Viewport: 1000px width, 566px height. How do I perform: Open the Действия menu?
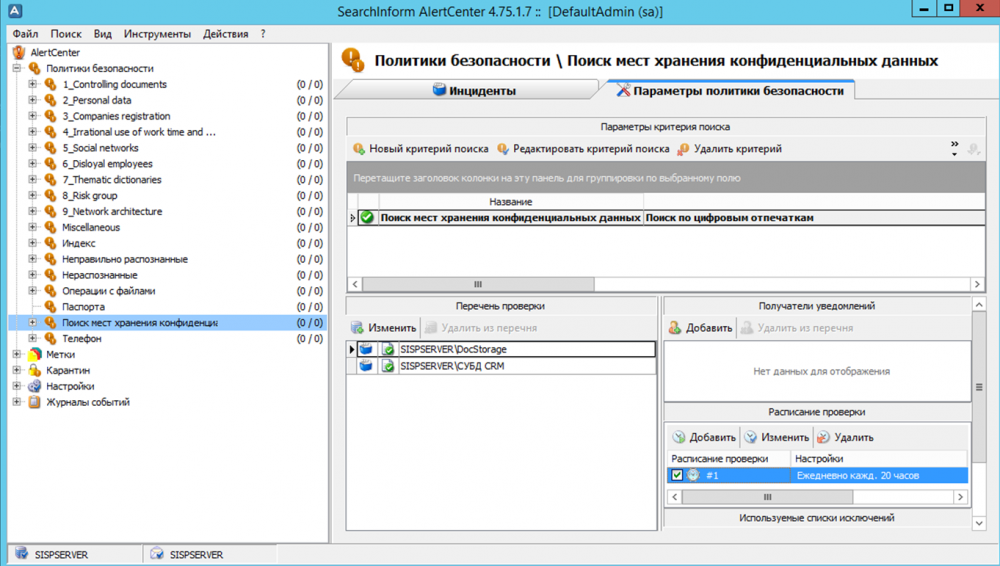[x=225, y=34]
